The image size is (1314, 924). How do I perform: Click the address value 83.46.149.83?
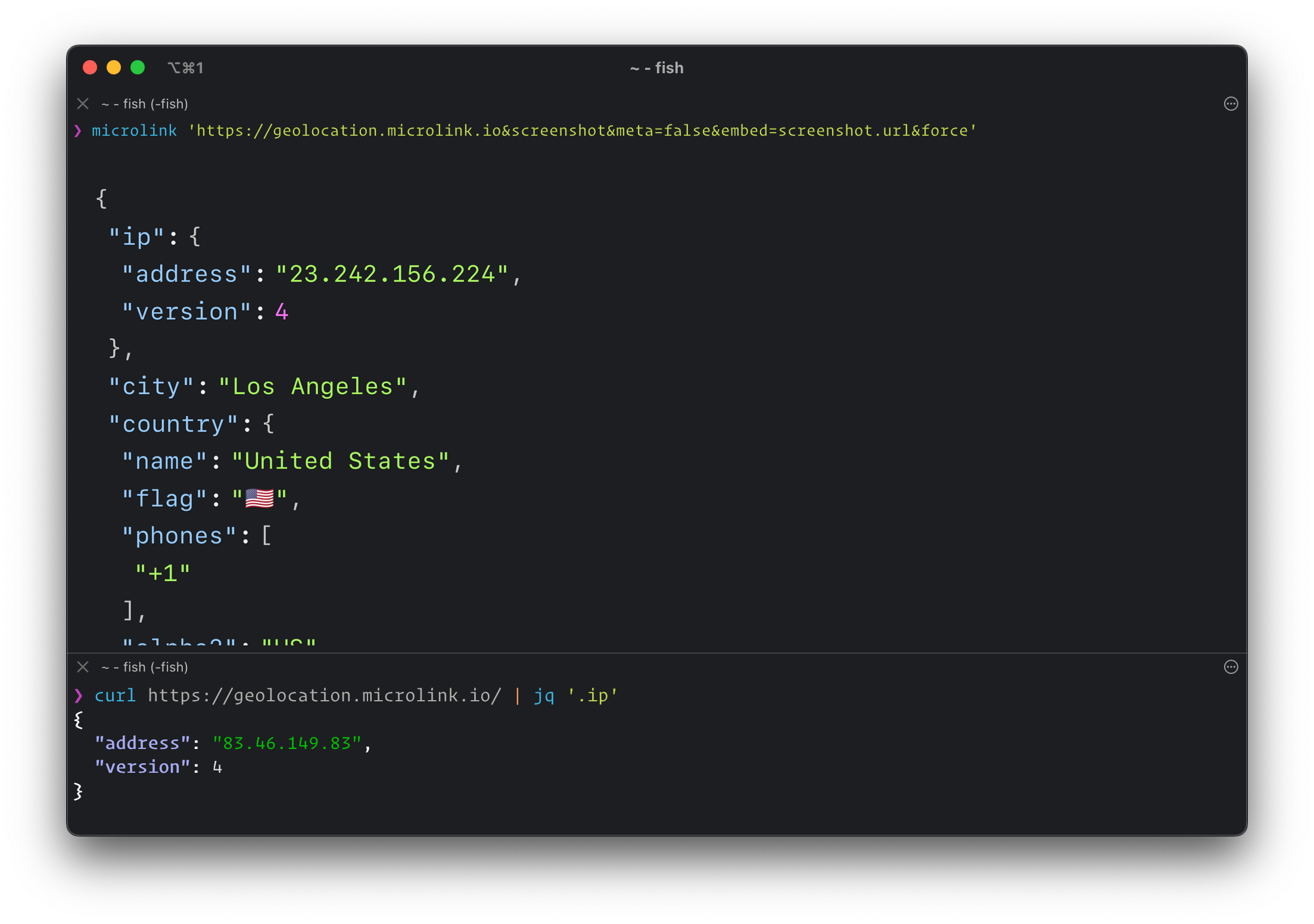click(287, 742)
